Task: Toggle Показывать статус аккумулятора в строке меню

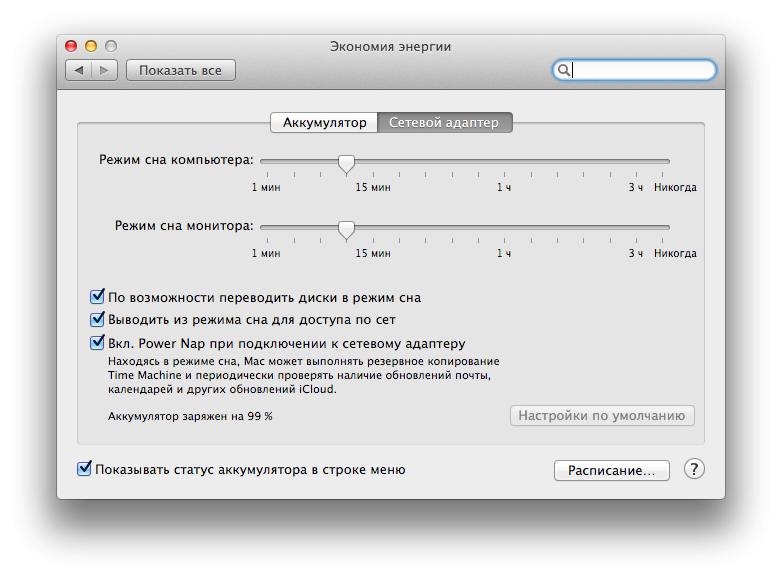Action: tap(84, 469)
